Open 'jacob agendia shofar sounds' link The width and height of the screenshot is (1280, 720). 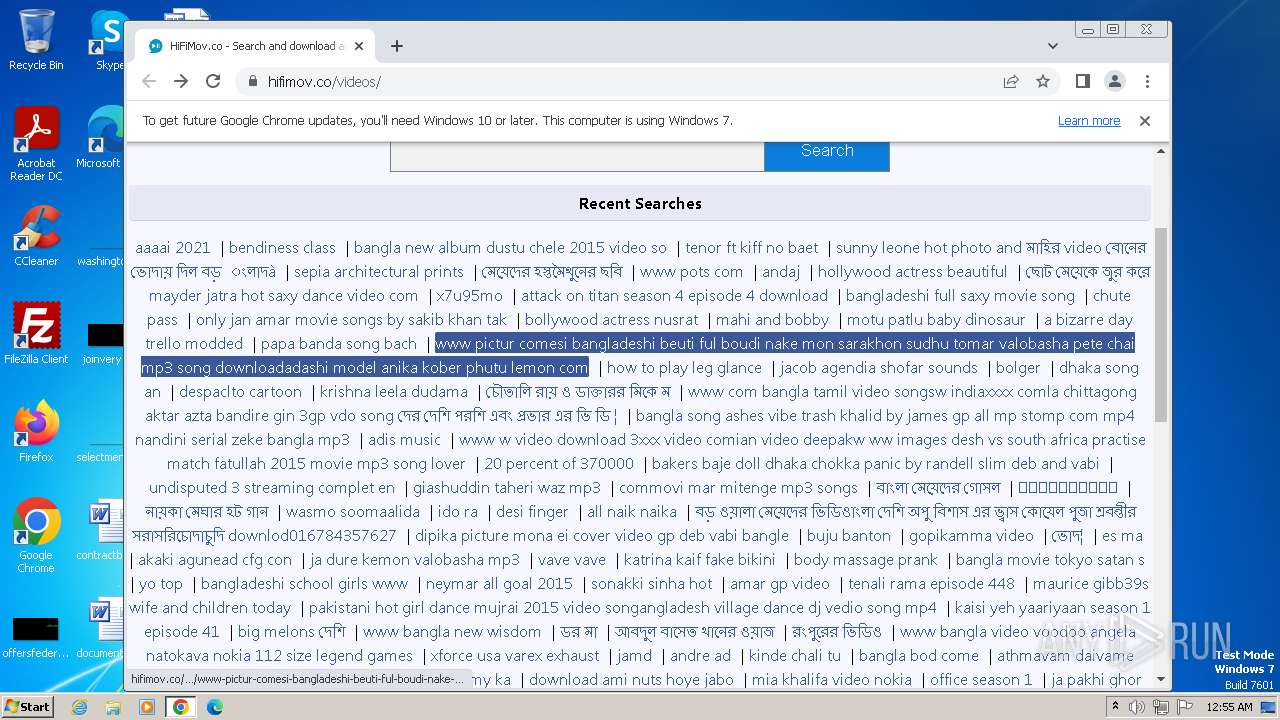coord(879,368)
